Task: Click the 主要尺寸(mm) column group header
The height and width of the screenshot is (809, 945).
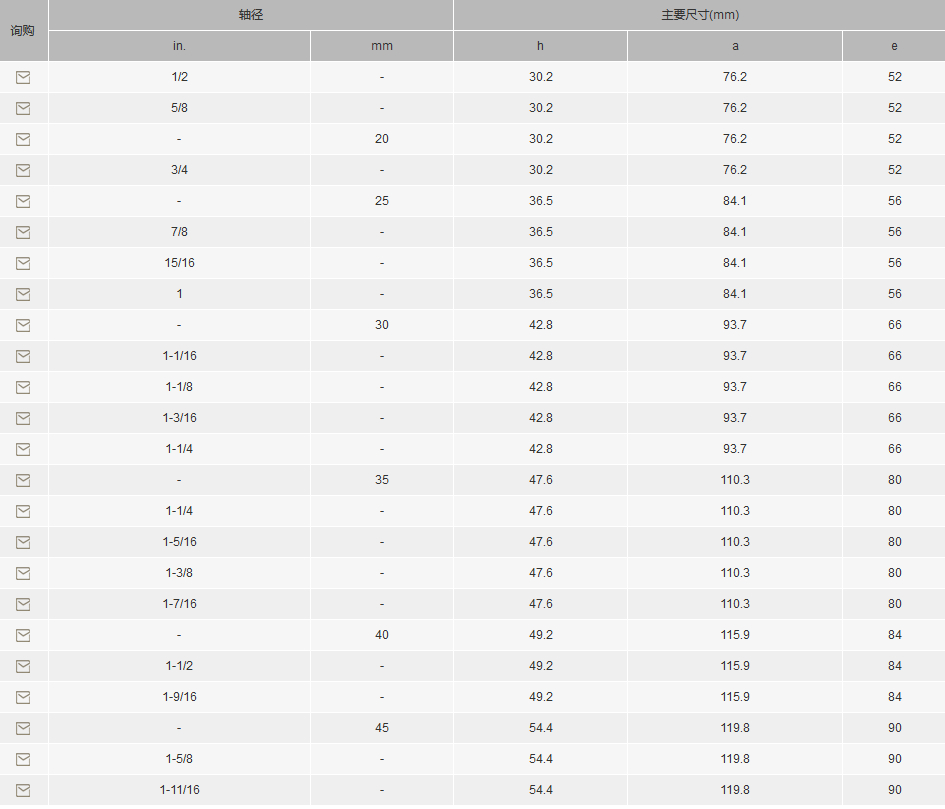Action: 700,15
